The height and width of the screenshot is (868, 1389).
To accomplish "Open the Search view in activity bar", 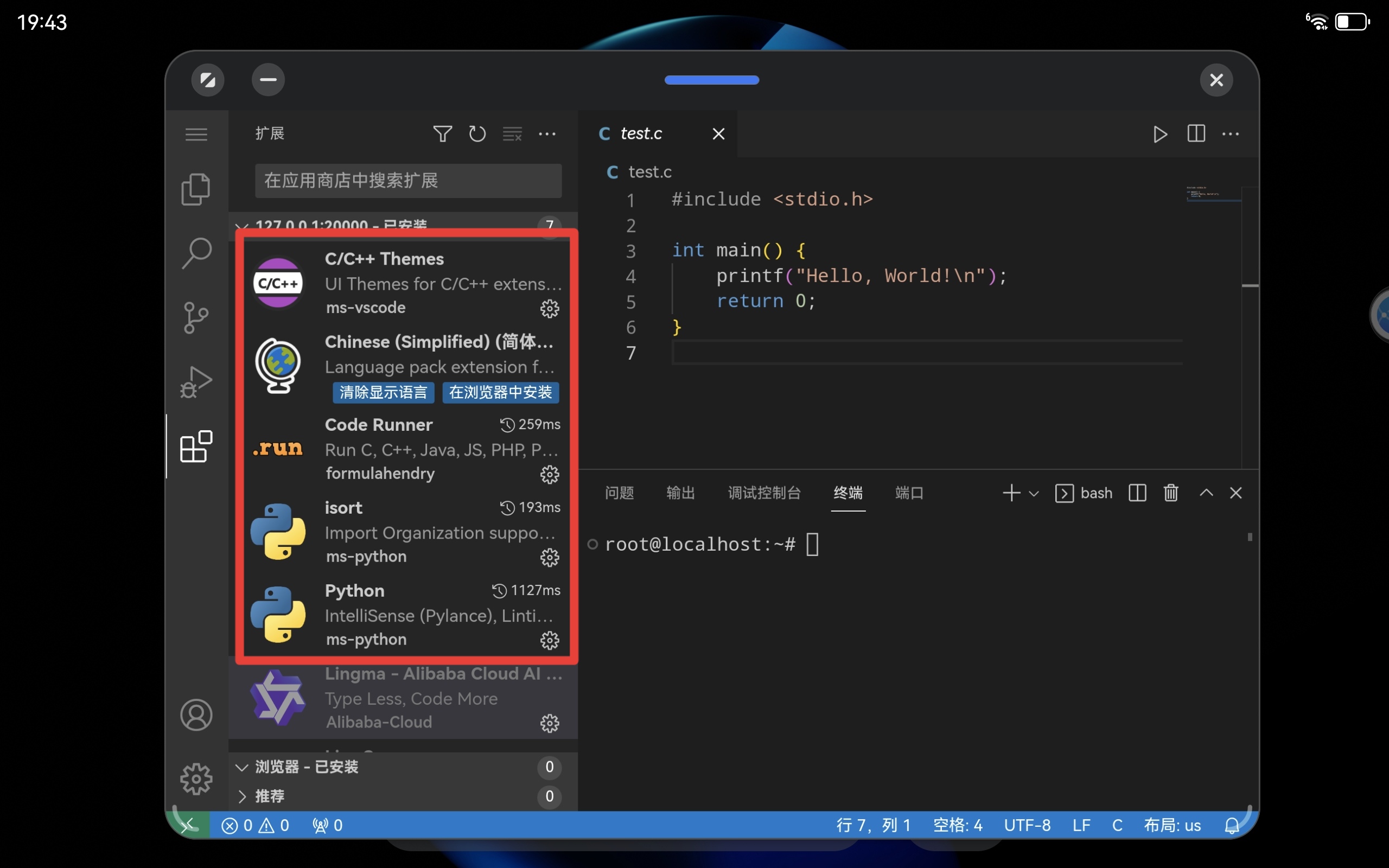I will pyautogui.click(x=196, y=253).
